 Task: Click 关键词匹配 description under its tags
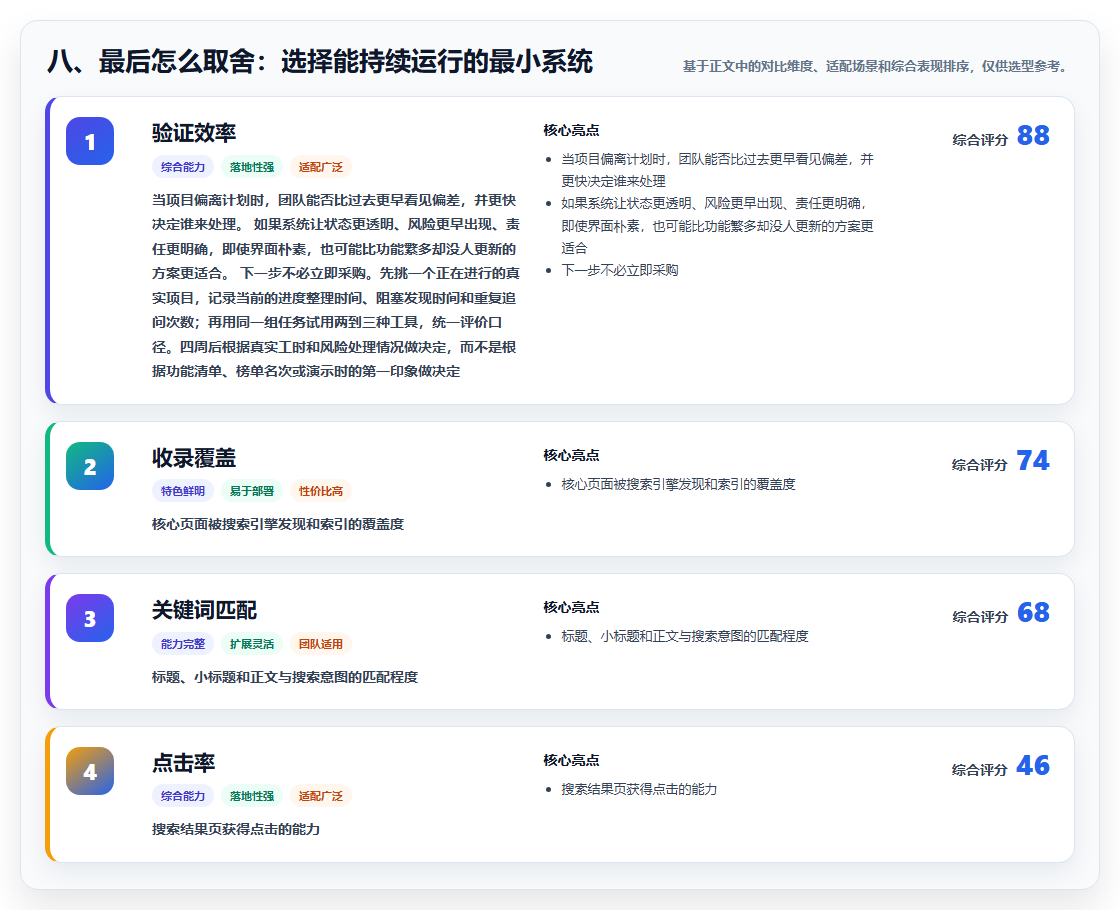285,676
